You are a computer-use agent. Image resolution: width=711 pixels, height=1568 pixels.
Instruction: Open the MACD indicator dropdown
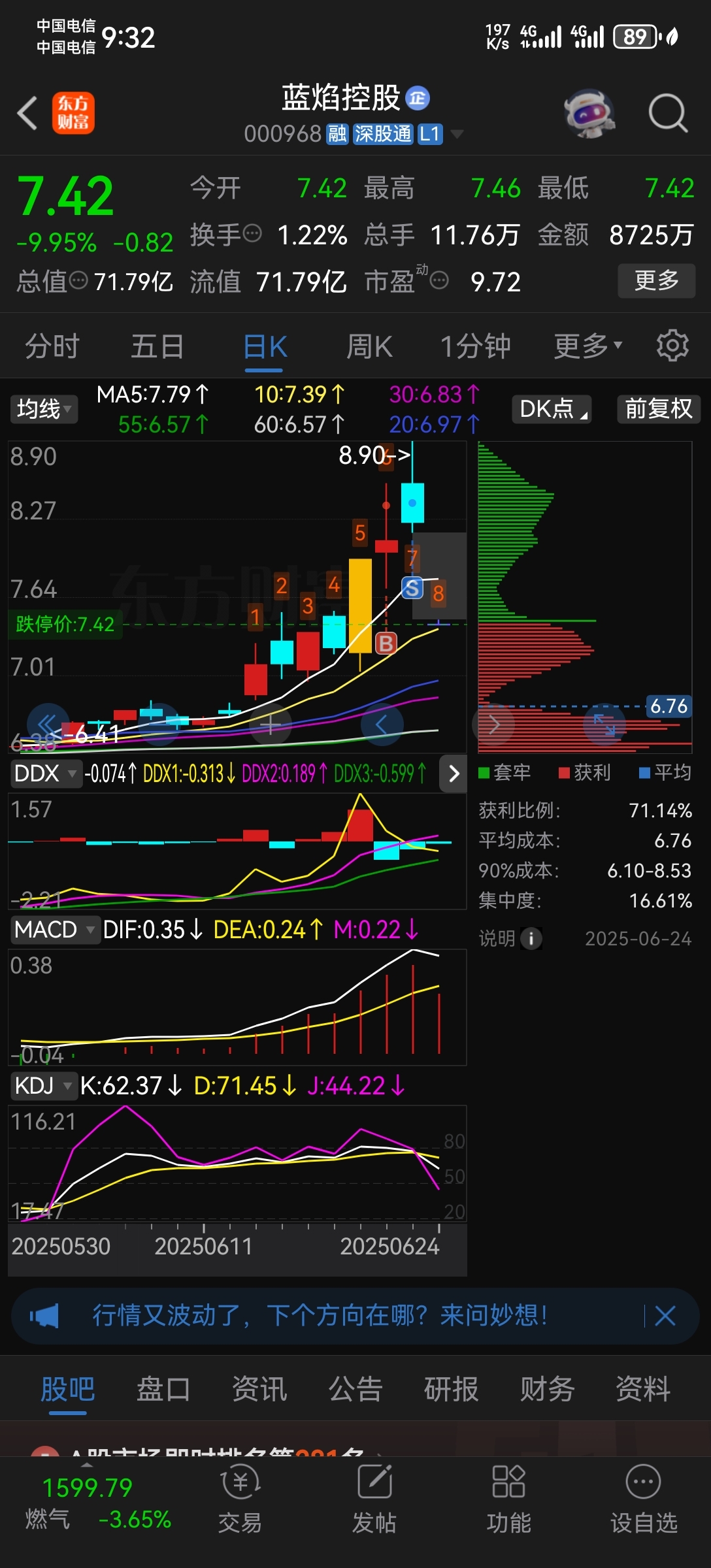tap(55, 929)
